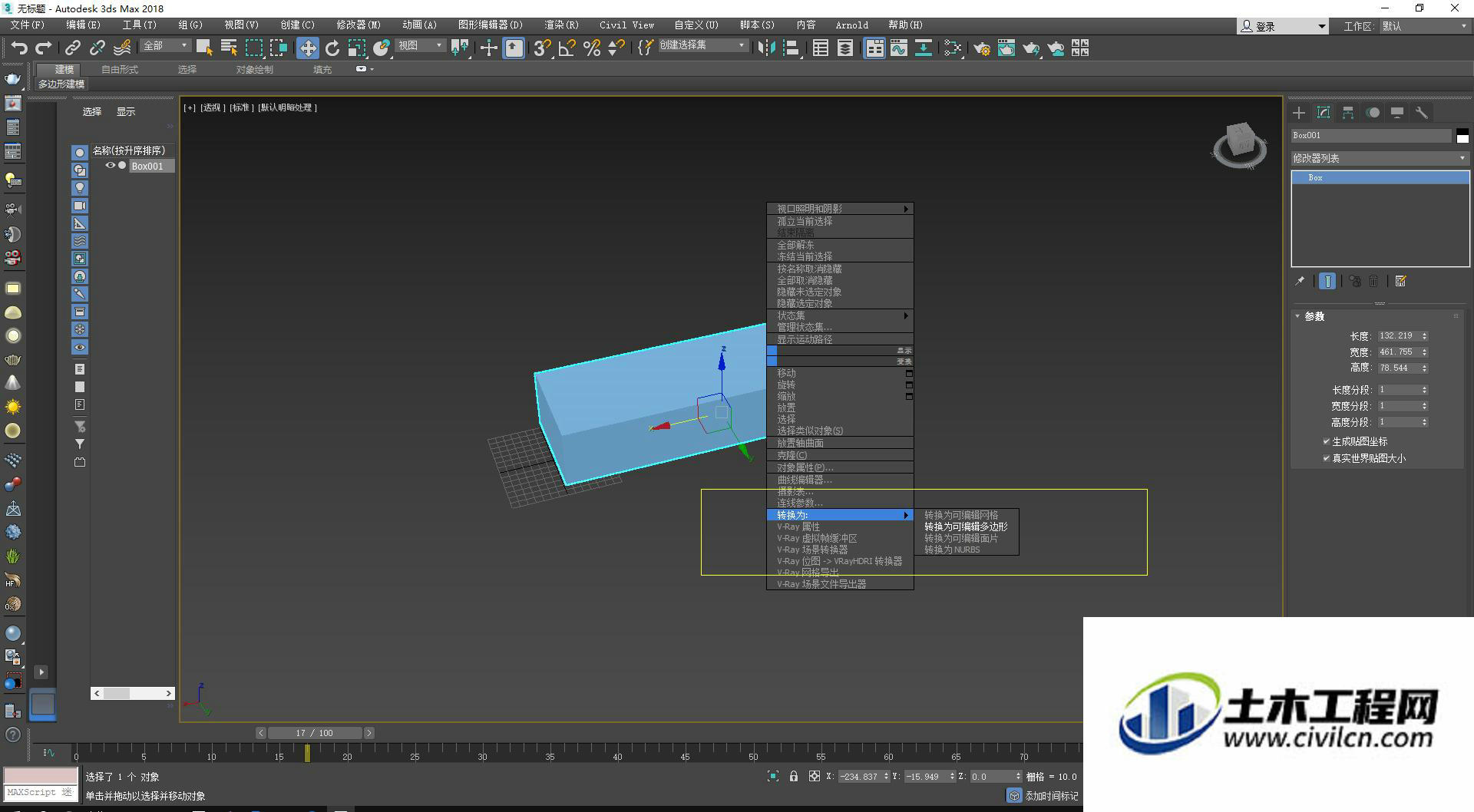The width and height of the screenshot is (1474, 812).
Task: Open the Hierarchy command panel tab
Action: tap(1348, 113)
